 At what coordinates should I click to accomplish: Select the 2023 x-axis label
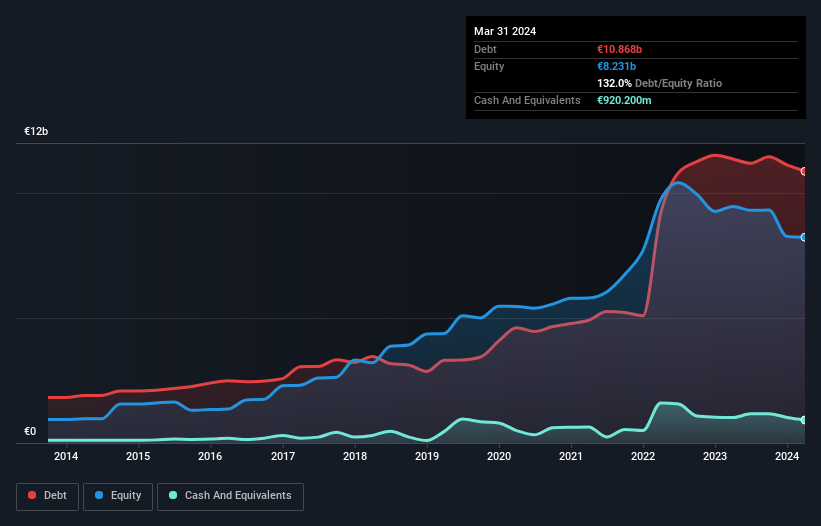(x=715, y=456)
